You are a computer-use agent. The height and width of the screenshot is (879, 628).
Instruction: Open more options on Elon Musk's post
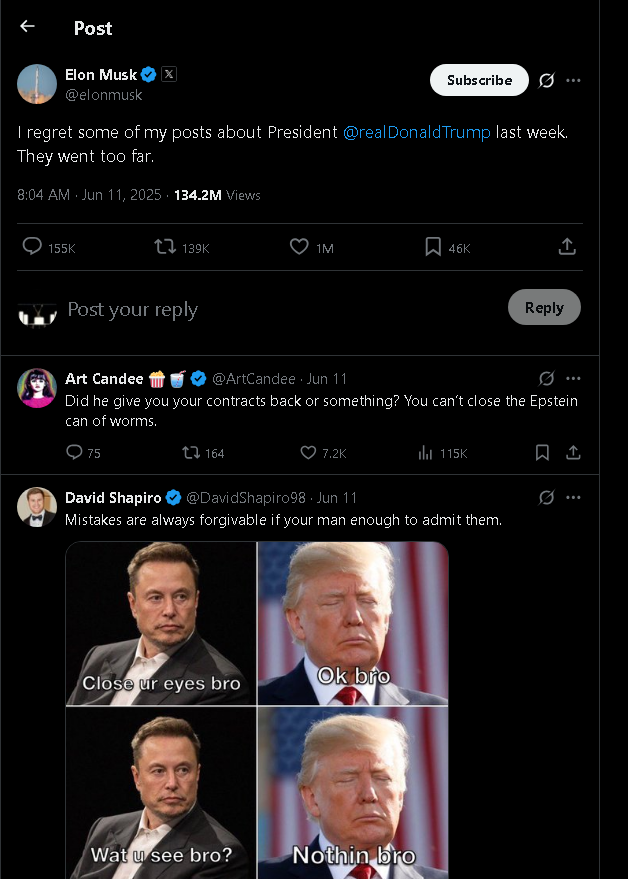[x=573, y=81]
